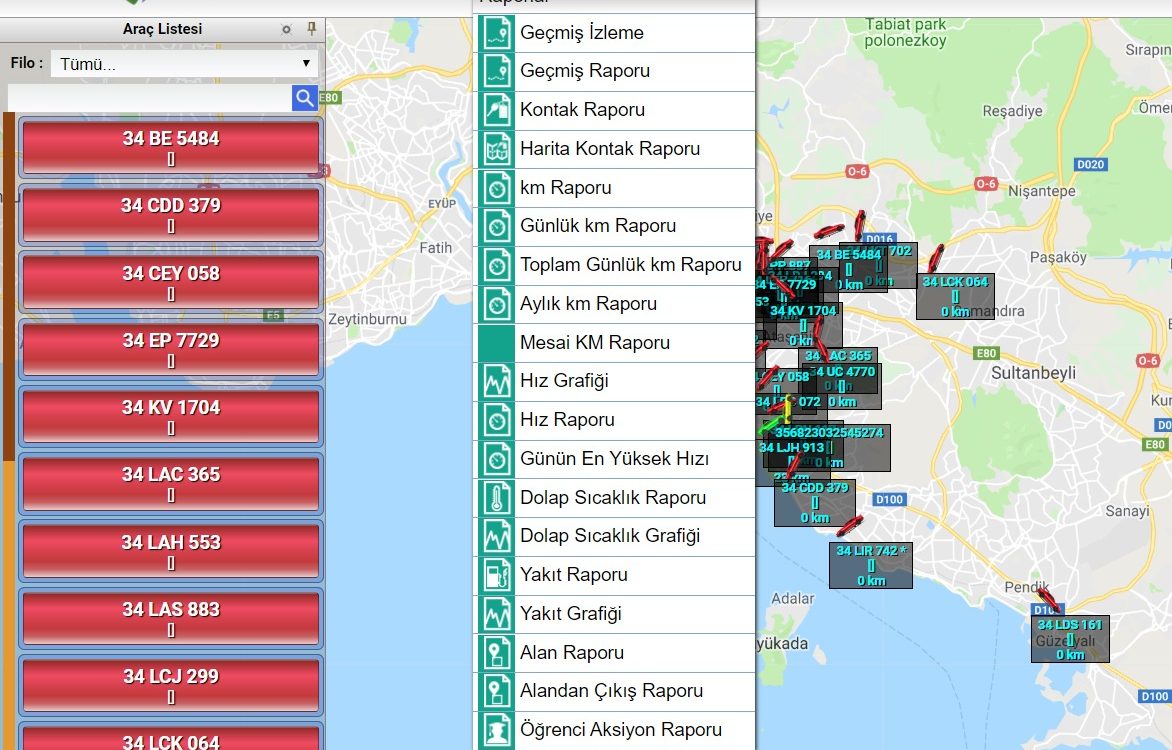Open Dolap Sıcaklık Raporu entry
Viewport: 1172px width, 750px height.
tap(614, 498)
